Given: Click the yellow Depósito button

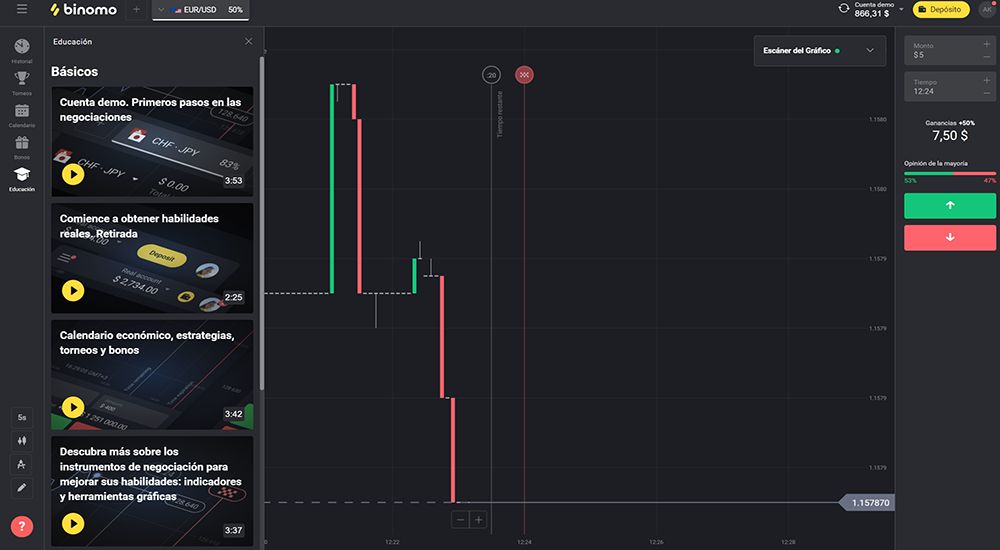Looking at the screenshot, I should 941,10.
